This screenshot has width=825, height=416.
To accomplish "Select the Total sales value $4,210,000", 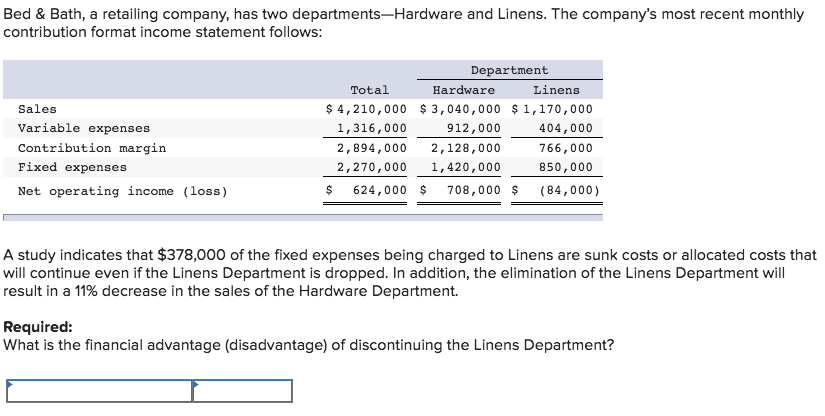I will click(x=366, y=109).
